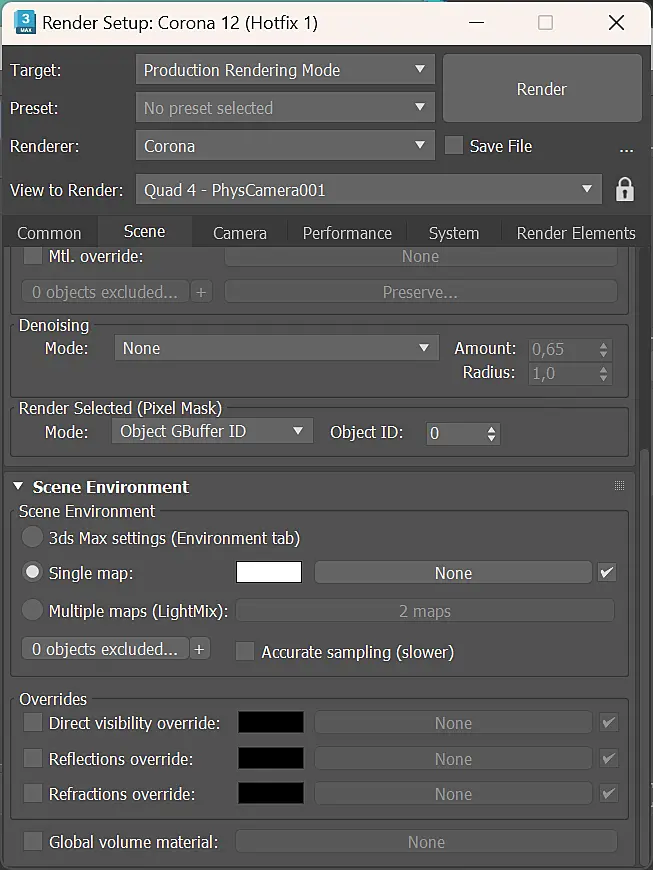653x870 pixels.
Task: Click the Render button
Action: [x=542, y=89]
